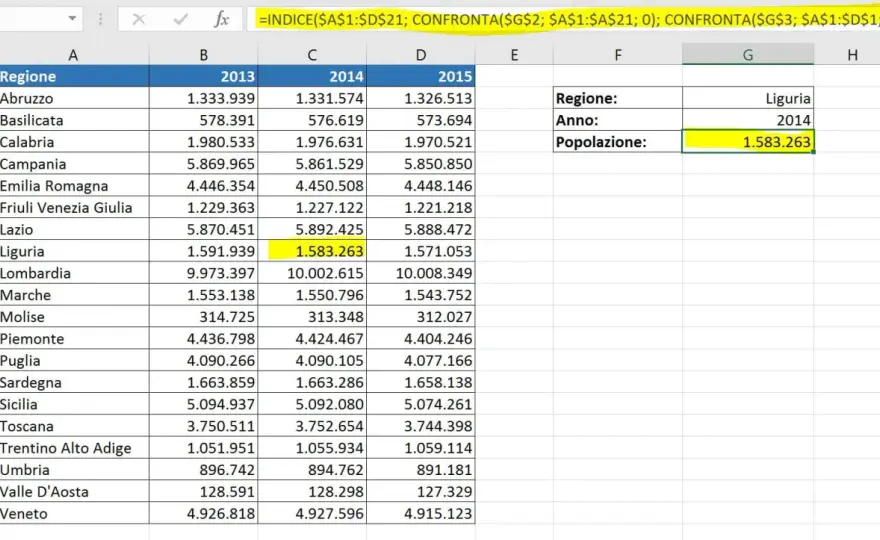Select the Veneto cell
Image resolution: width=880 pixels, height=540 pixels.
75,514
